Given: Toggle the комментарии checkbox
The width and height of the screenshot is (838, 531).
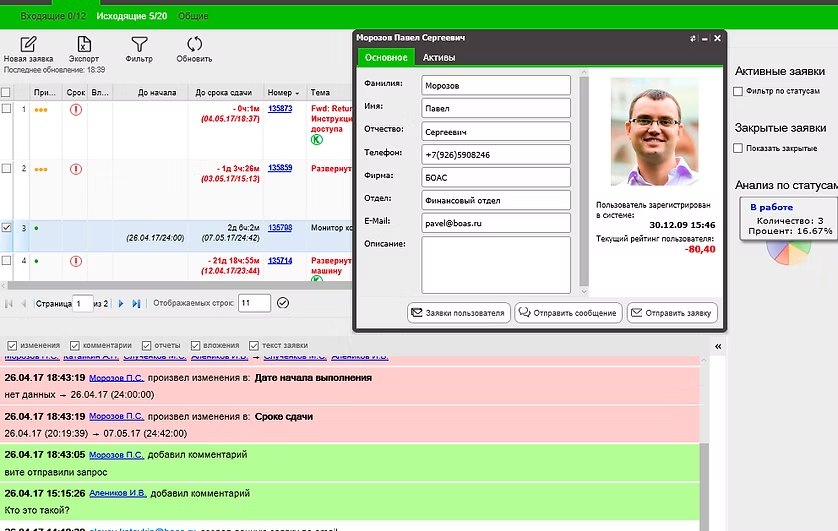Looking at the screenshot, I should coord(75,346).
